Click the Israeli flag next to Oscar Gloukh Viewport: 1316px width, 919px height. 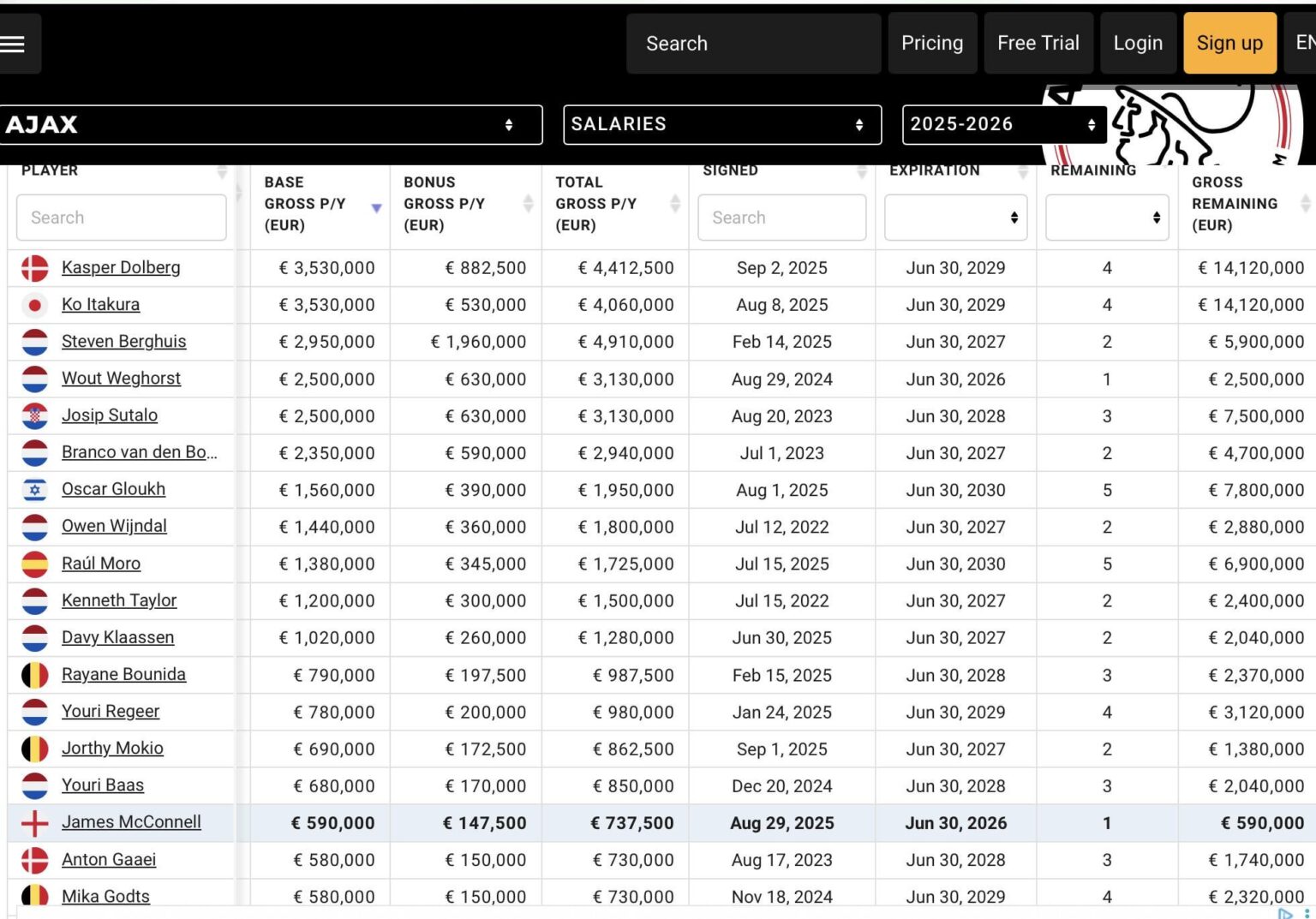[x=34, y=489]
